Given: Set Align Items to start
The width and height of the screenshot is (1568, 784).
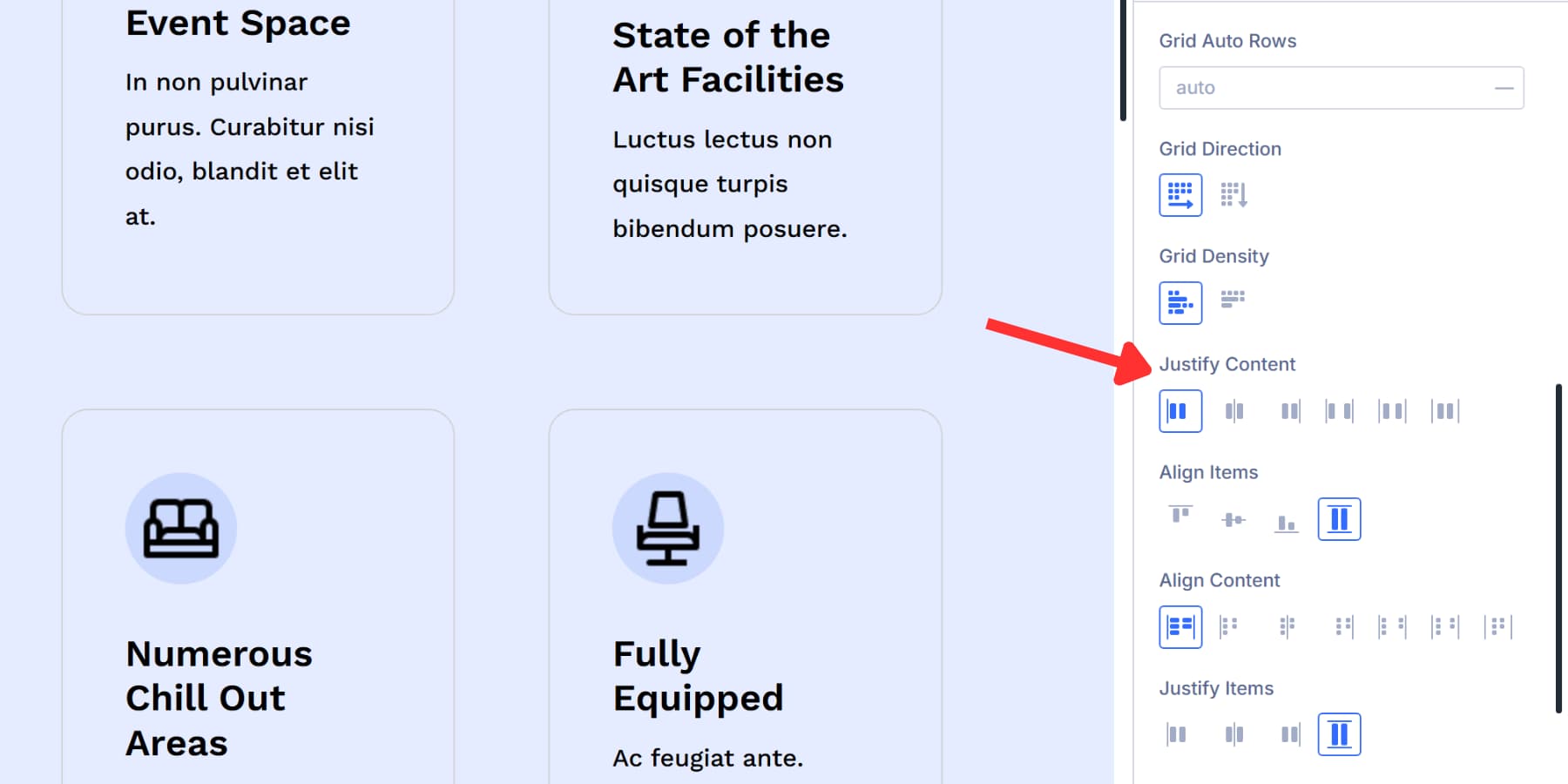Looking at the screenshot, I should [1179, 518].
